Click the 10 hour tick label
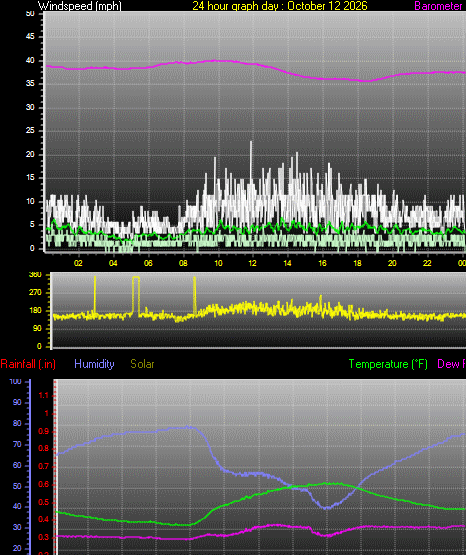 click(x=218, y=263)
